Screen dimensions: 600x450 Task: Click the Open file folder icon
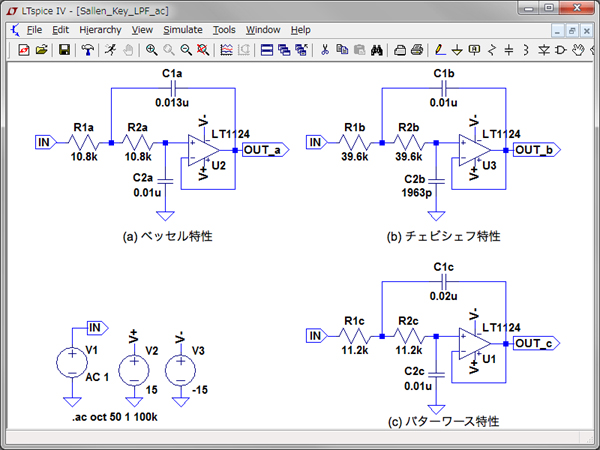[42, 49]
